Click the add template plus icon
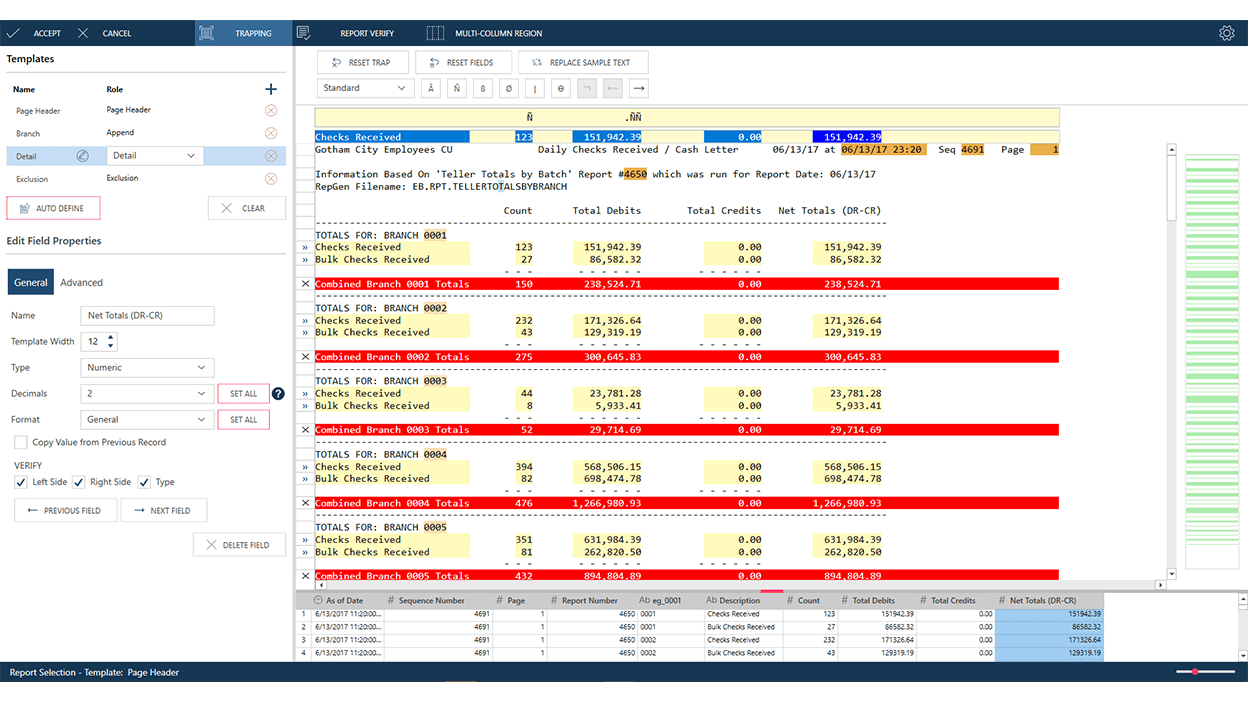Image resolution: width=1248 pixels, height=702 pixels. tap(270, 89)
